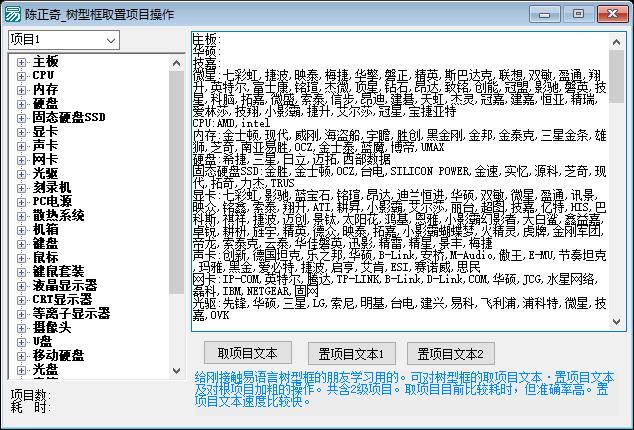
Task: Expand the U盘 tree node
Action: coord(21,342)
